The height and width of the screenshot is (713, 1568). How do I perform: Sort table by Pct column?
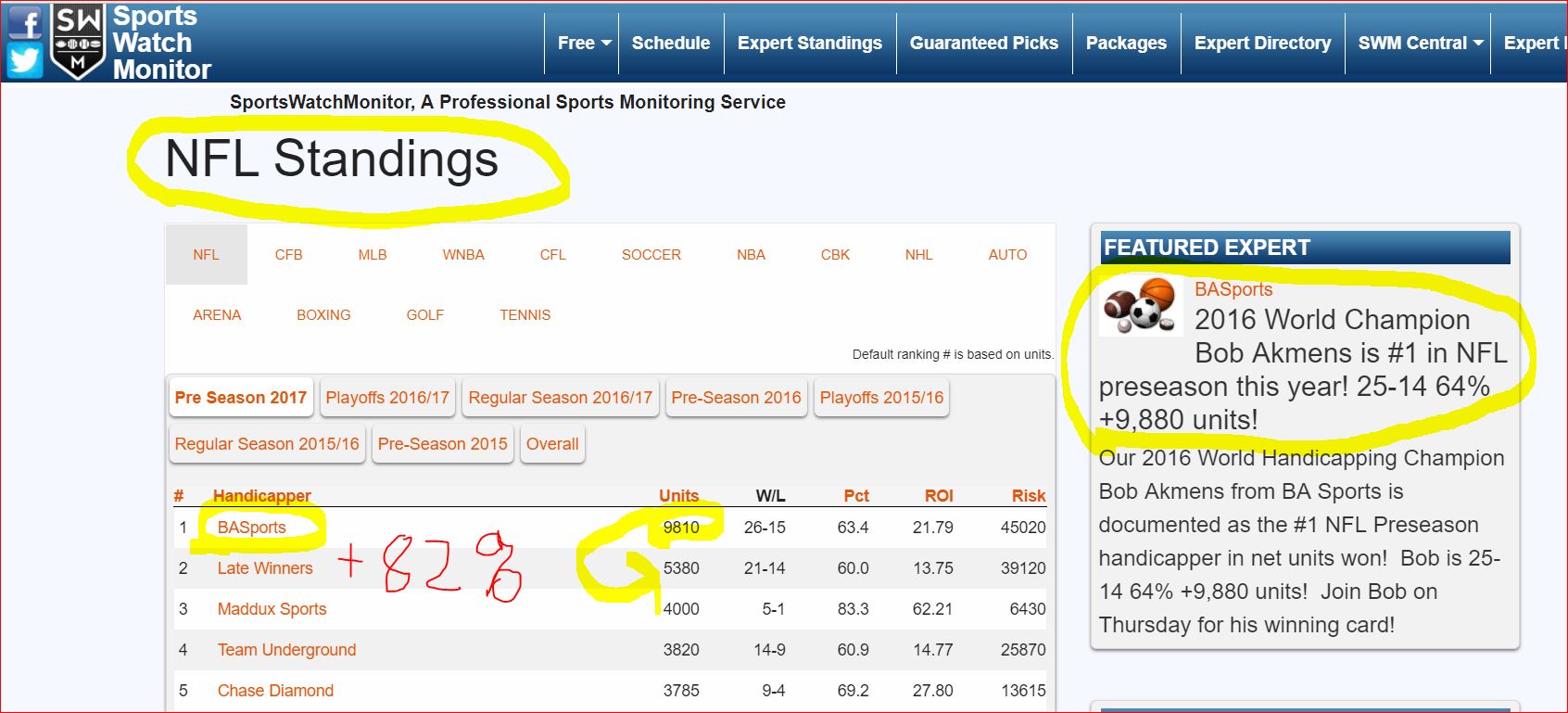coord(856,496)
